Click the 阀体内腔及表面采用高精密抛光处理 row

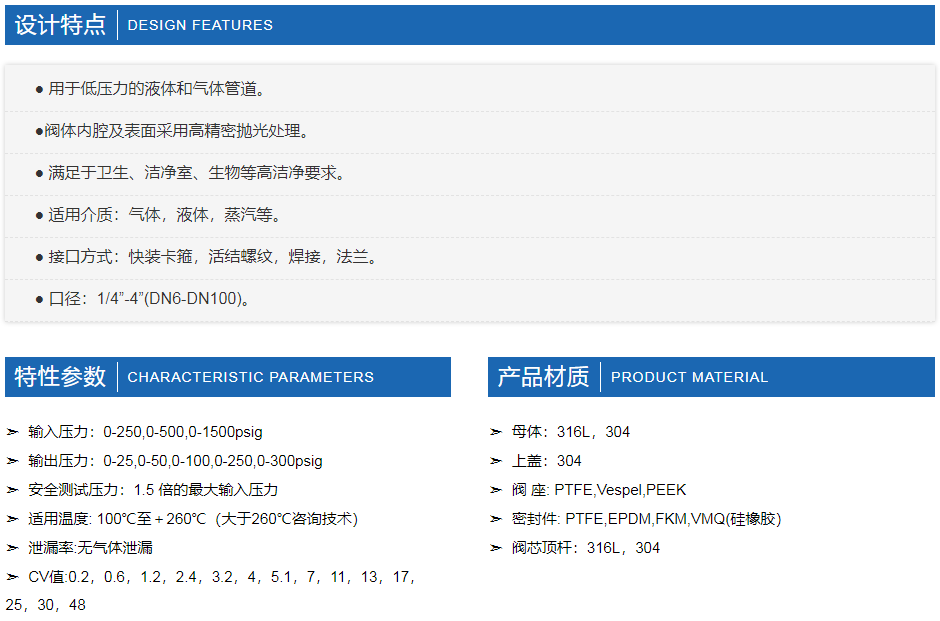tap(470, 132)
